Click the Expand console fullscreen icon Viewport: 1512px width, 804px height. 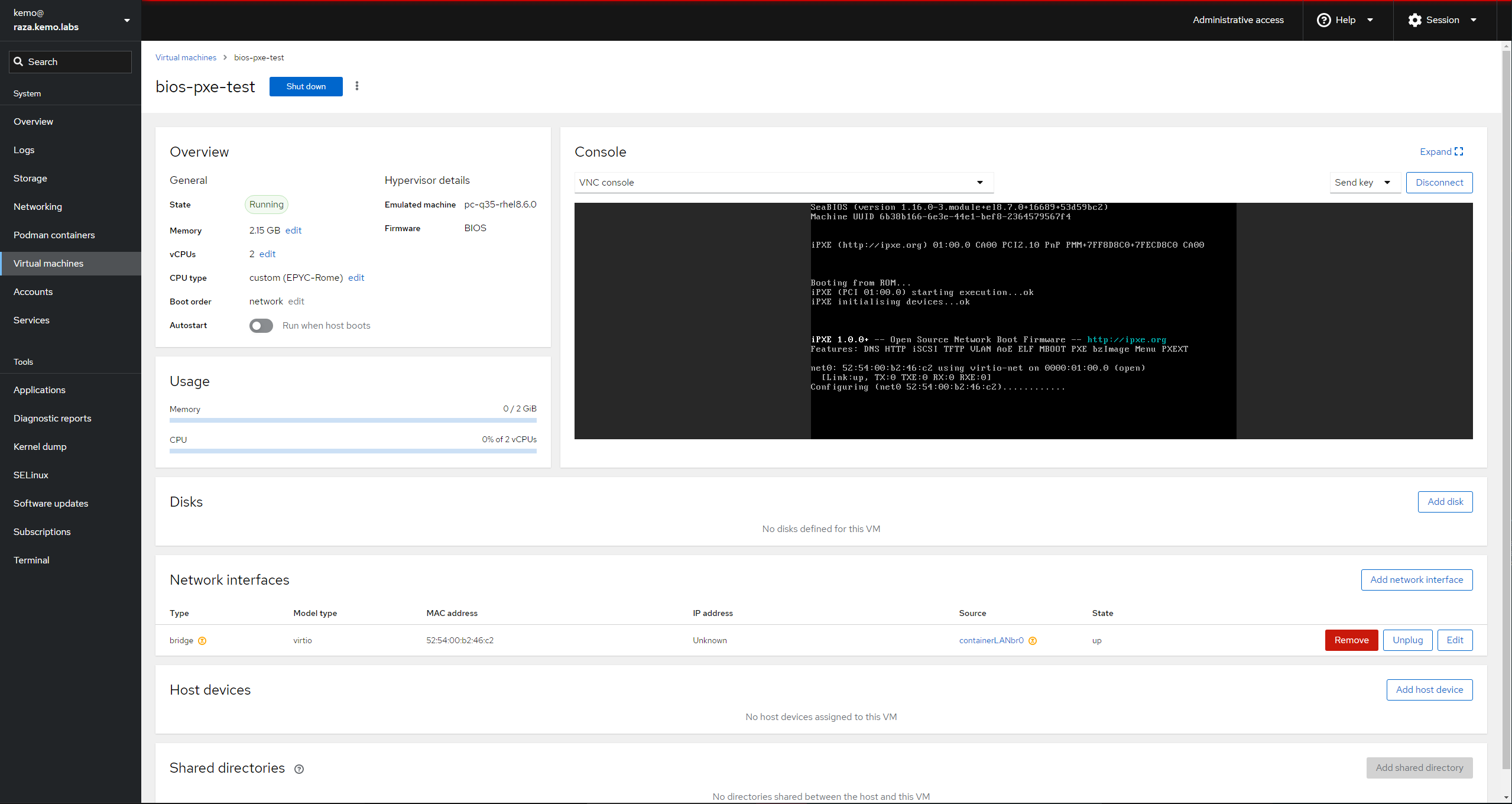coord(1459,152)
